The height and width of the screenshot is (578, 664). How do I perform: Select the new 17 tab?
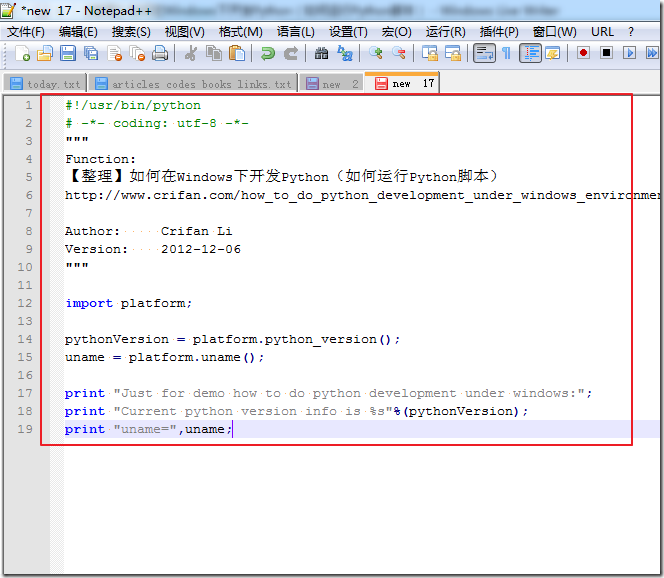coord(401,83)
